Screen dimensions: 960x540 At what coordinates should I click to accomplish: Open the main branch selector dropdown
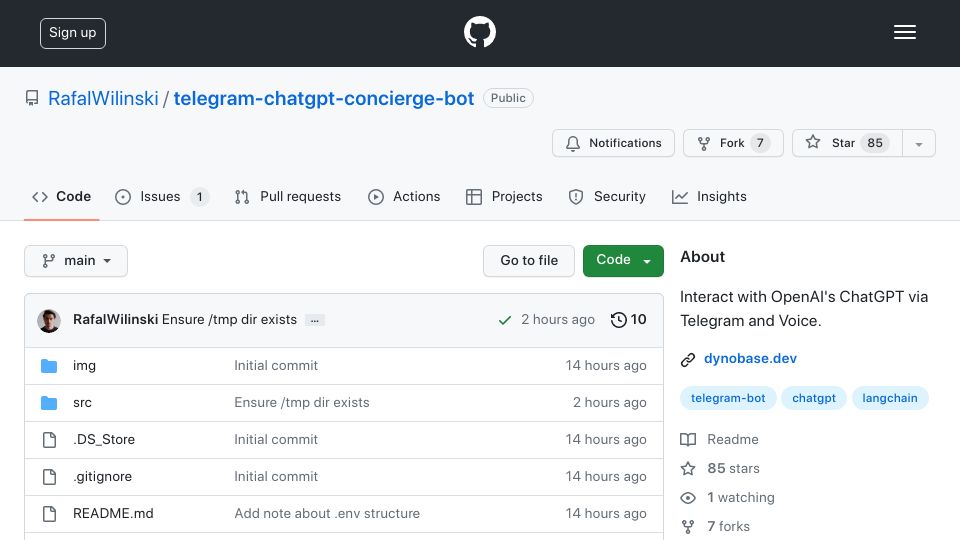[x=76, y=261]
